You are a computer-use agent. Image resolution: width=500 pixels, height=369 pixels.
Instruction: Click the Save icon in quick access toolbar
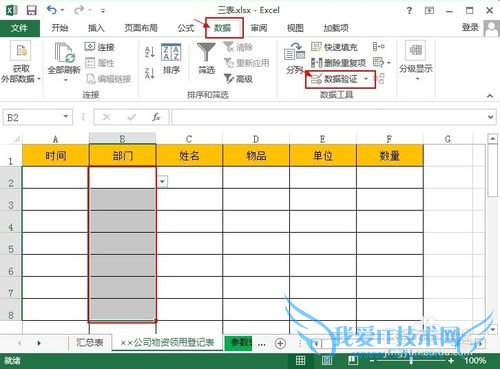[x=32, y=10]
